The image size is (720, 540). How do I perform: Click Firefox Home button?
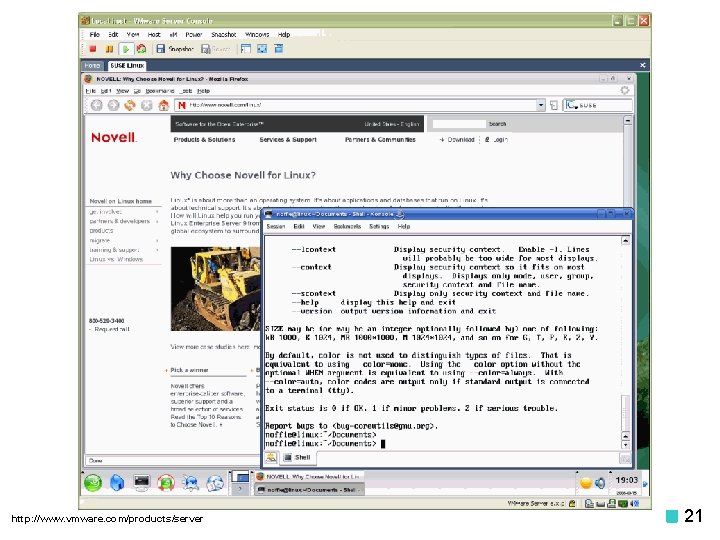pyautogui.click(x=163, y=106)
